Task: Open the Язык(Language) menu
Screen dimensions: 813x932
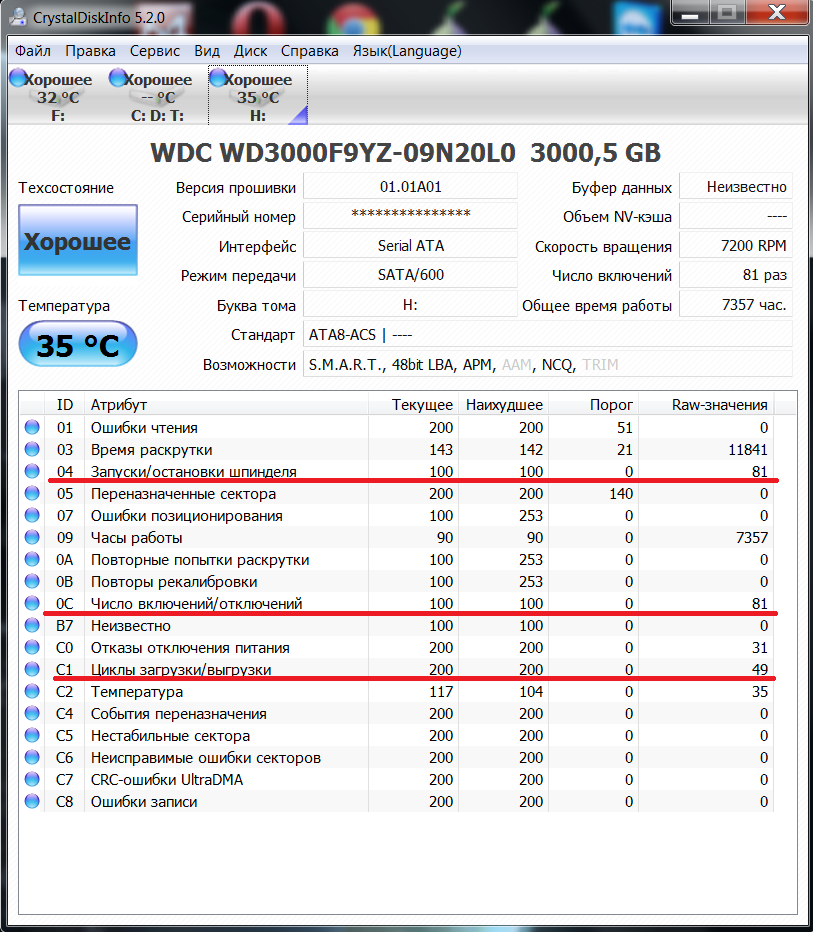Action: coord(407,51)
